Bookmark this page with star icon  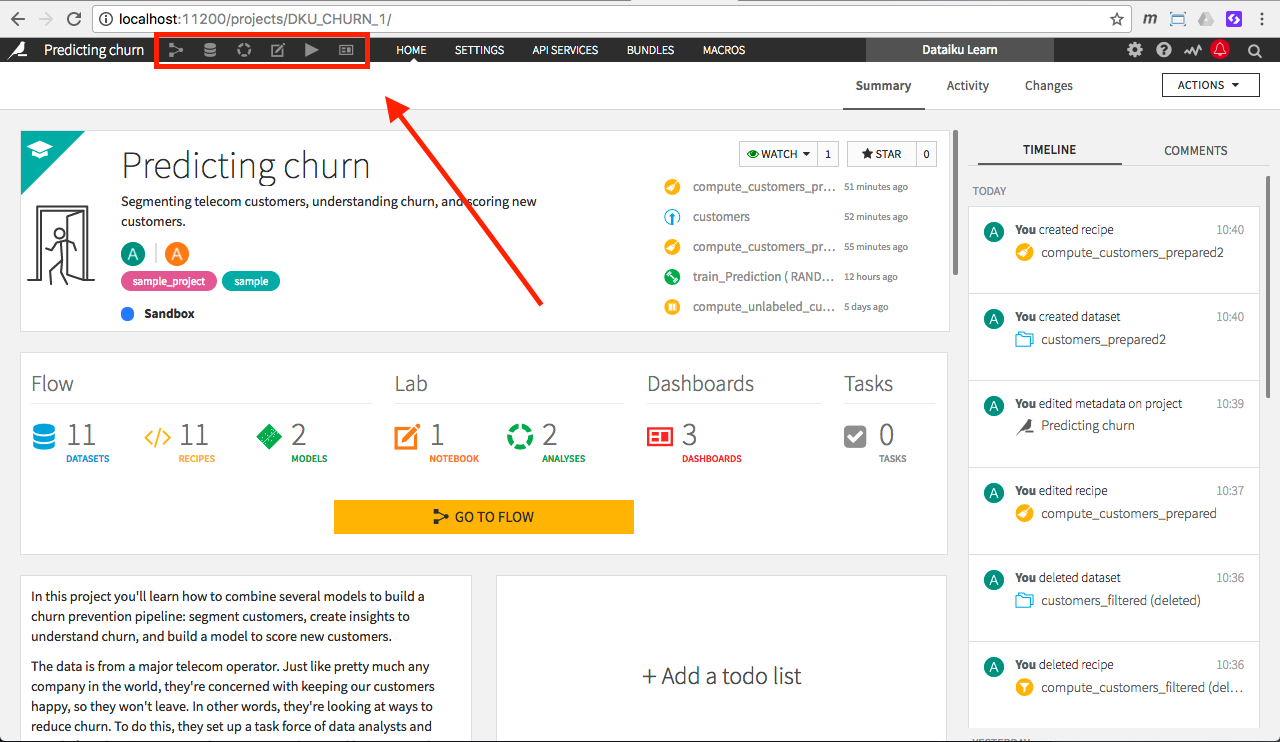coord(1116,18)
